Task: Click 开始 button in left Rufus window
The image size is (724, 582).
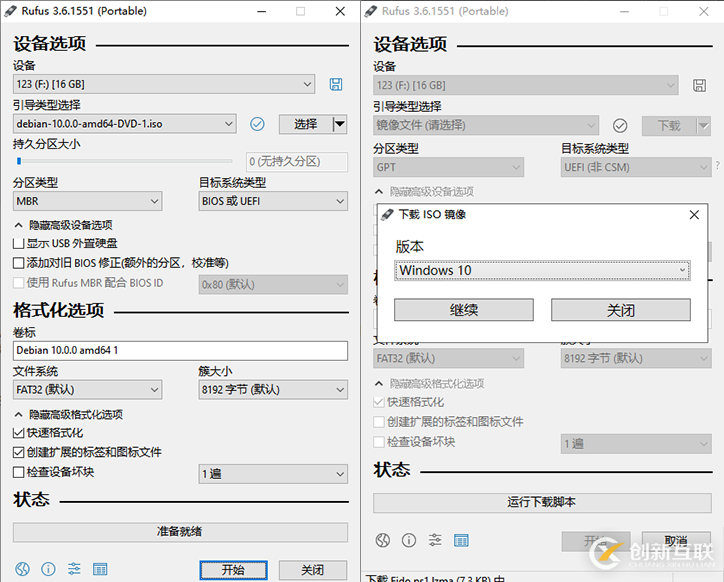Action: (x=233, y=570)
